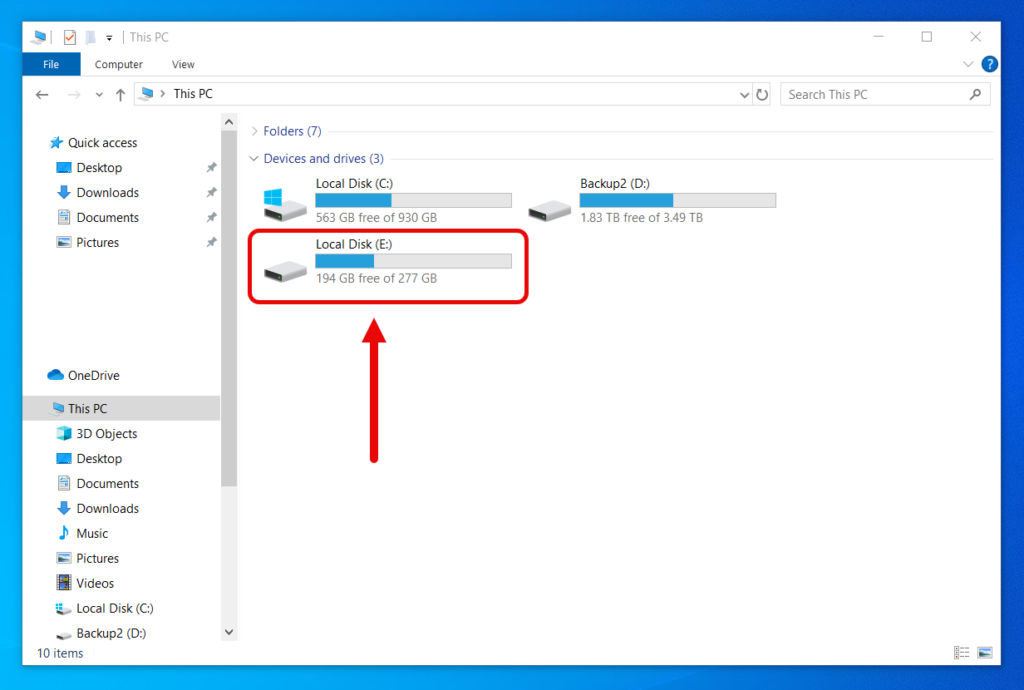Expand the ribbon with the chevron

(968, 64)
